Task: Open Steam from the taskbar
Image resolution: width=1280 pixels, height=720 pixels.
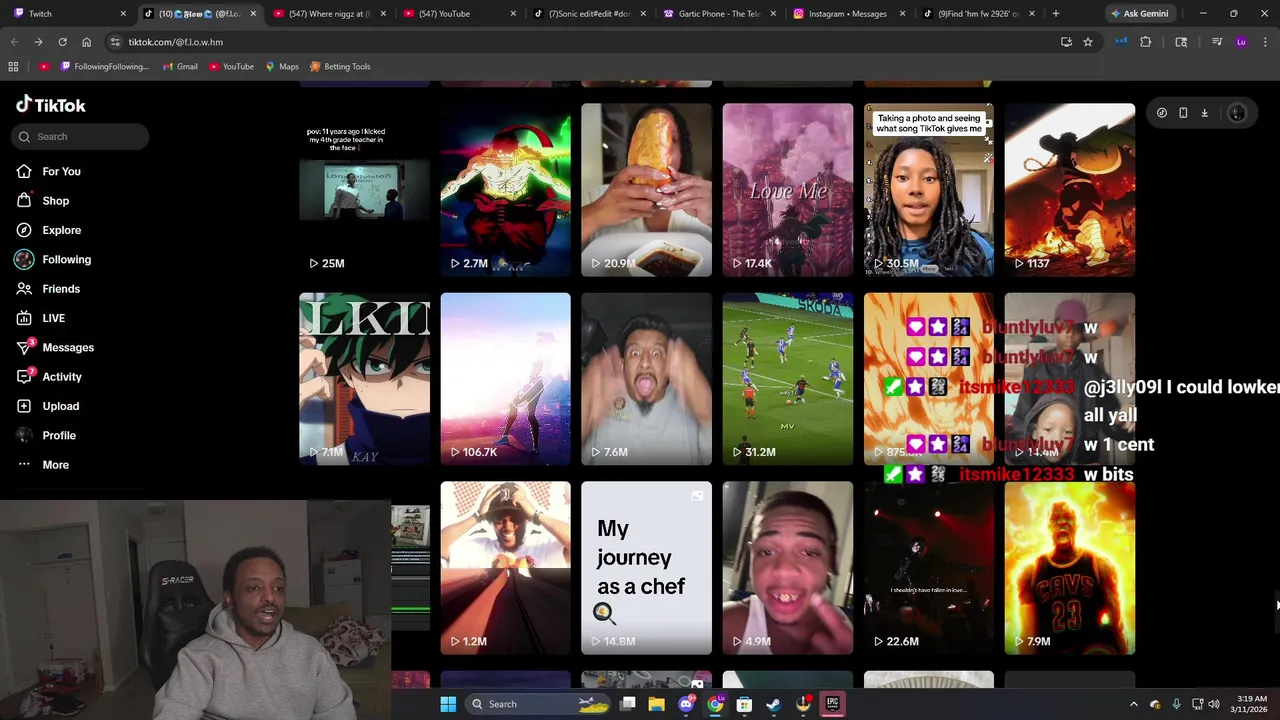Action: pyautogui.click(x=773, y=704)
